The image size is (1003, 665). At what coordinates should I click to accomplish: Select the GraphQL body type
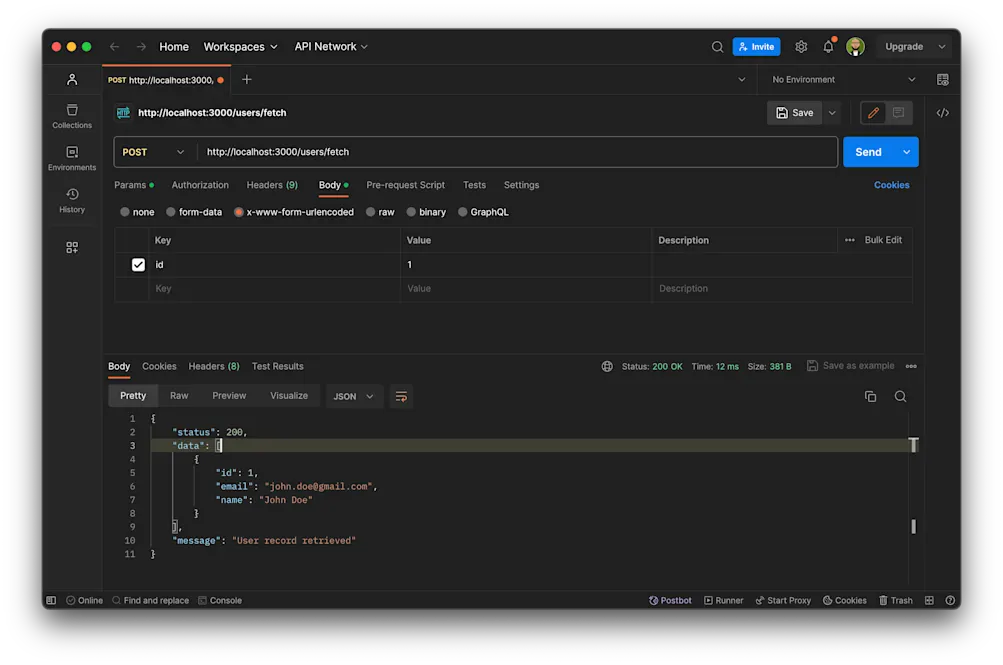pos(483,211)
